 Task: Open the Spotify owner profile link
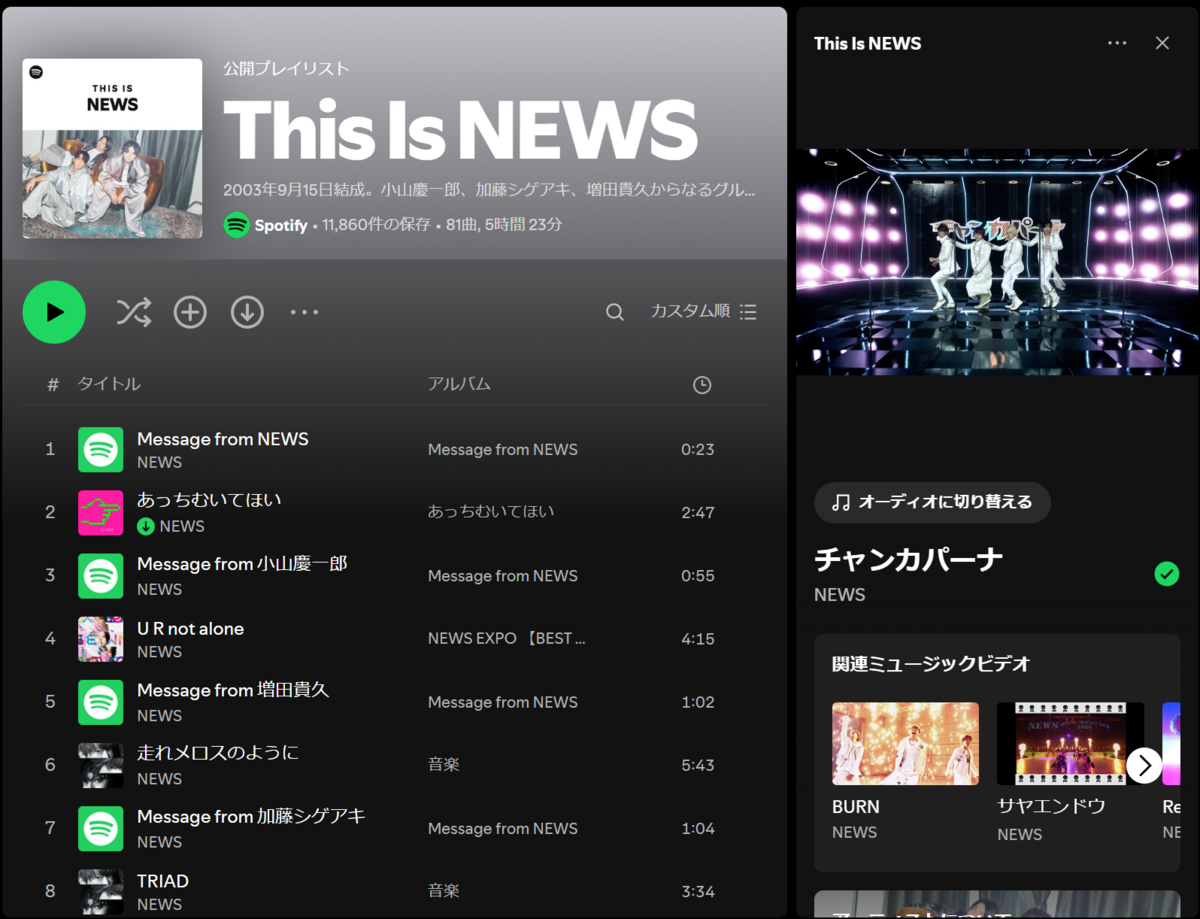pos(281,225)
